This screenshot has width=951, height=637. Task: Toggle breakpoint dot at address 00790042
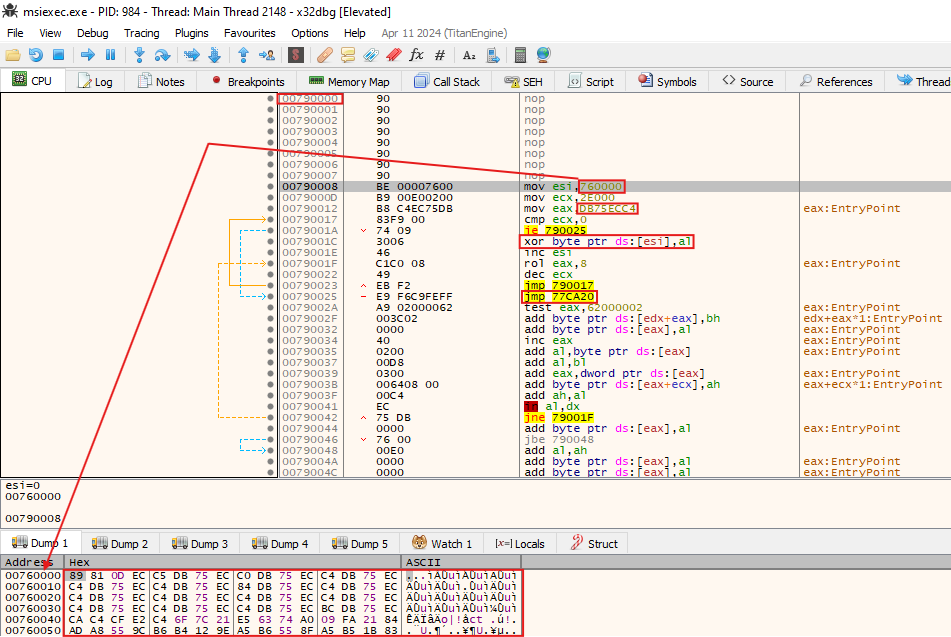pos(271,417)
